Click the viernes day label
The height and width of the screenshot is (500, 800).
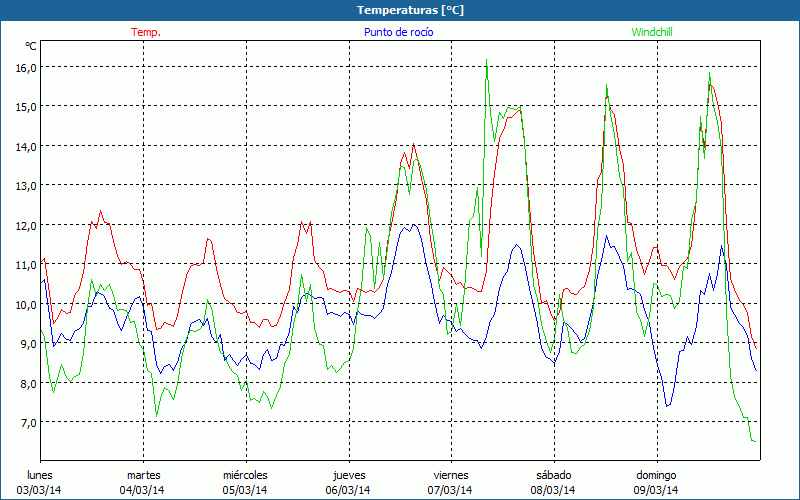point(450,475)
